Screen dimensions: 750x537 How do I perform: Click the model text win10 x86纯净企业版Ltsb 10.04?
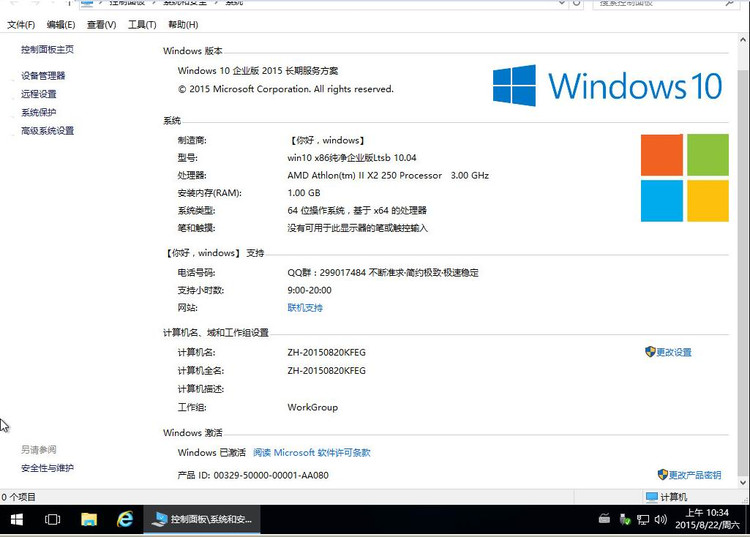352,158
